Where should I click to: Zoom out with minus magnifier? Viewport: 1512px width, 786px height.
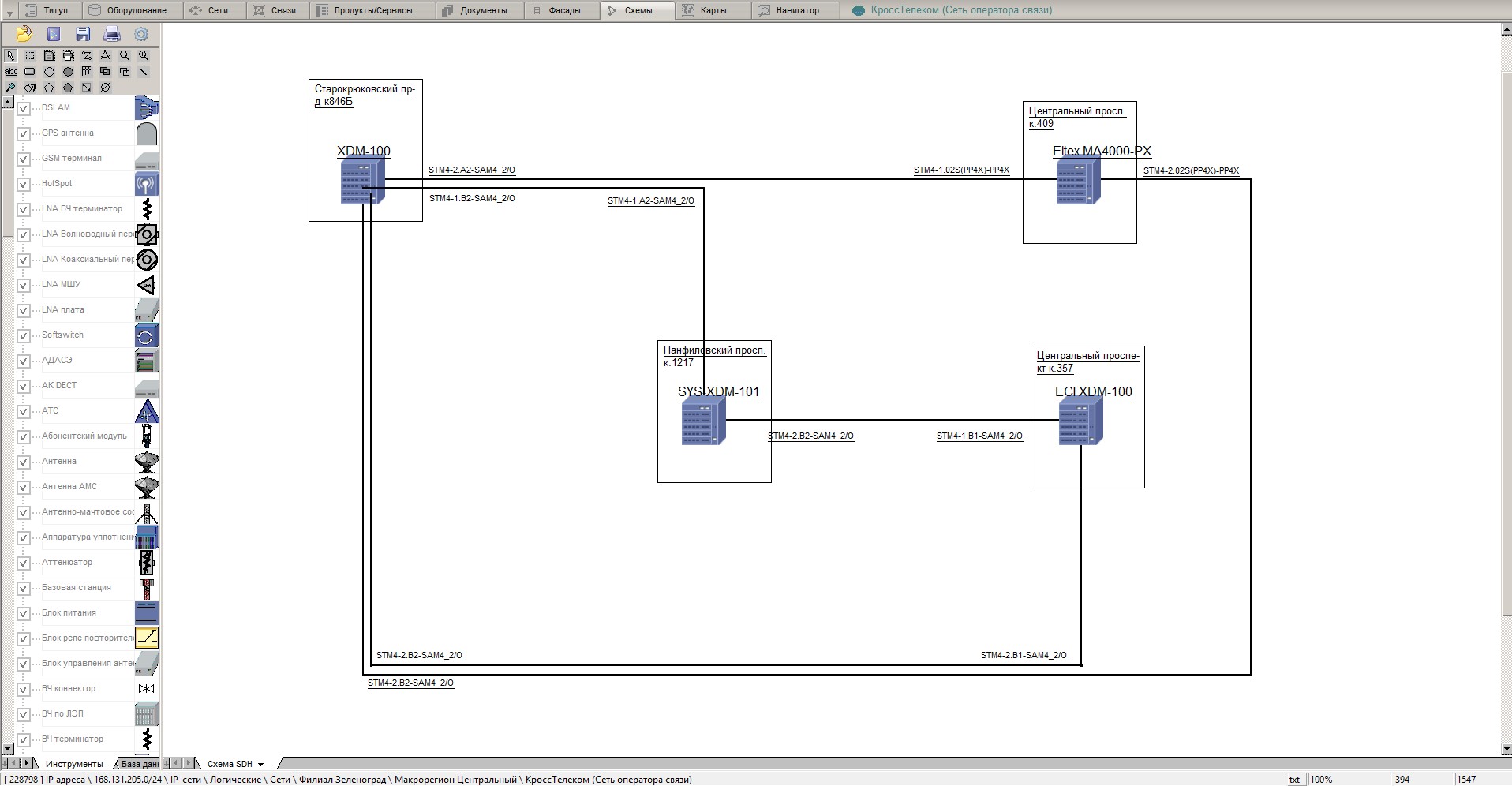(124, 56)
